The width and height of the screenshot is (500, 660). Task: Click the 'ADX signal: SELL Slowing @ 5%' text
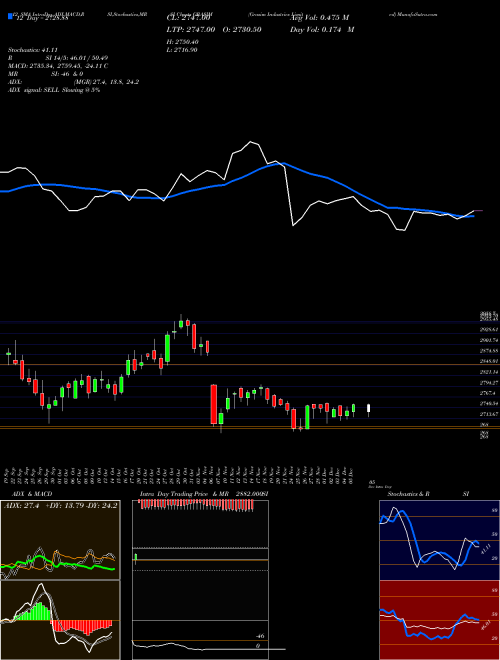click(54, 90)
